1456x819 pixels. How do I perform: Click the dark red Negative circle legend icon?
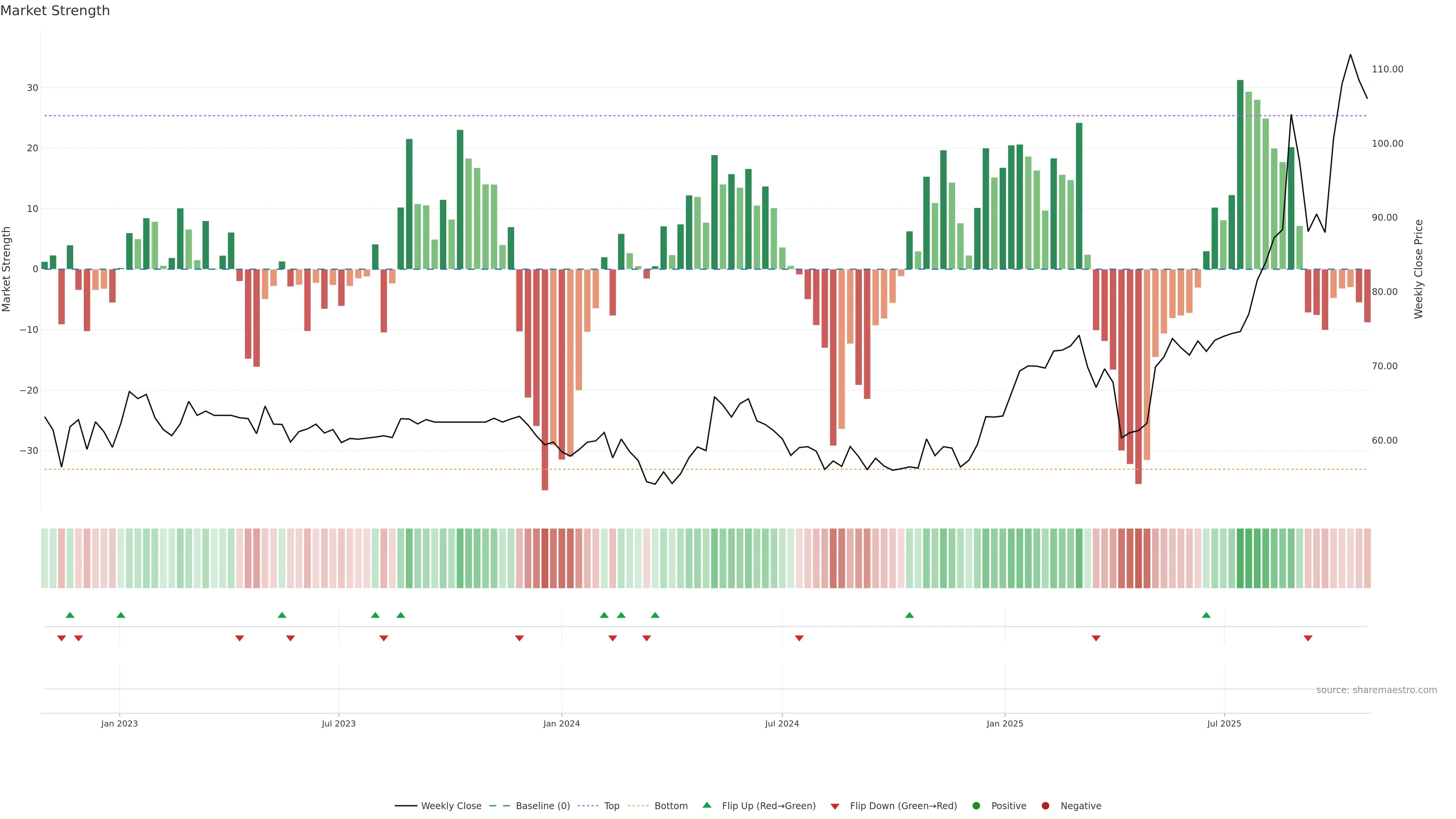tap(1045, 805)
